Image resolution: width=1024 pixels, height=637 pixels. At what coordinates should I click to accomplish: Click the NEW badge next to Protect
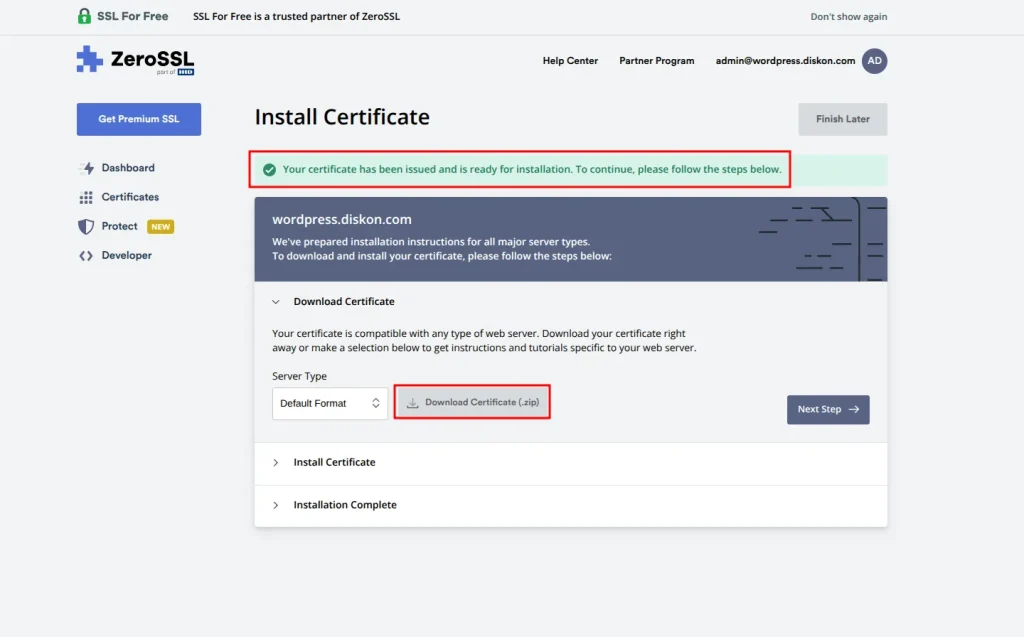point(161,226)
